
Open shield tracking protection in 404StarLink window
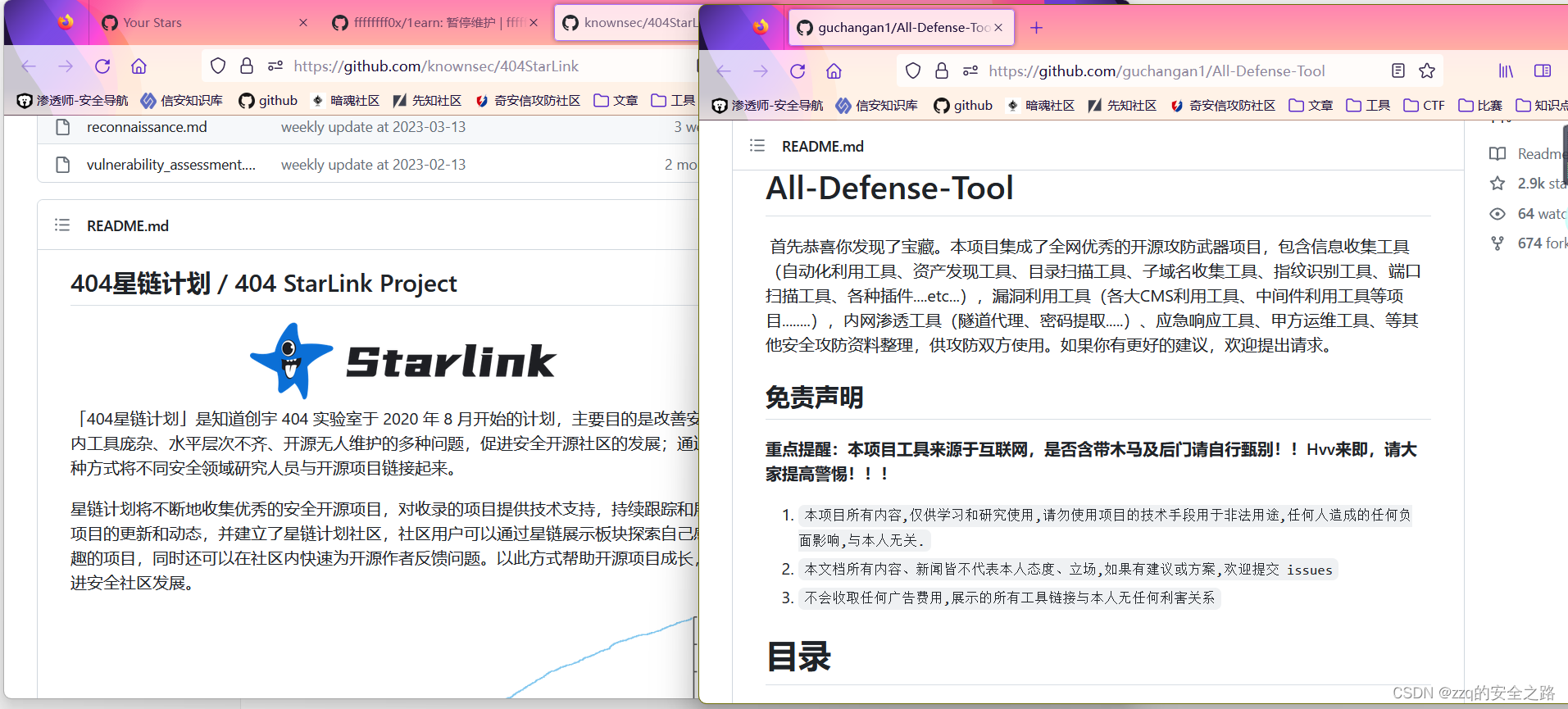click(218, 66)
